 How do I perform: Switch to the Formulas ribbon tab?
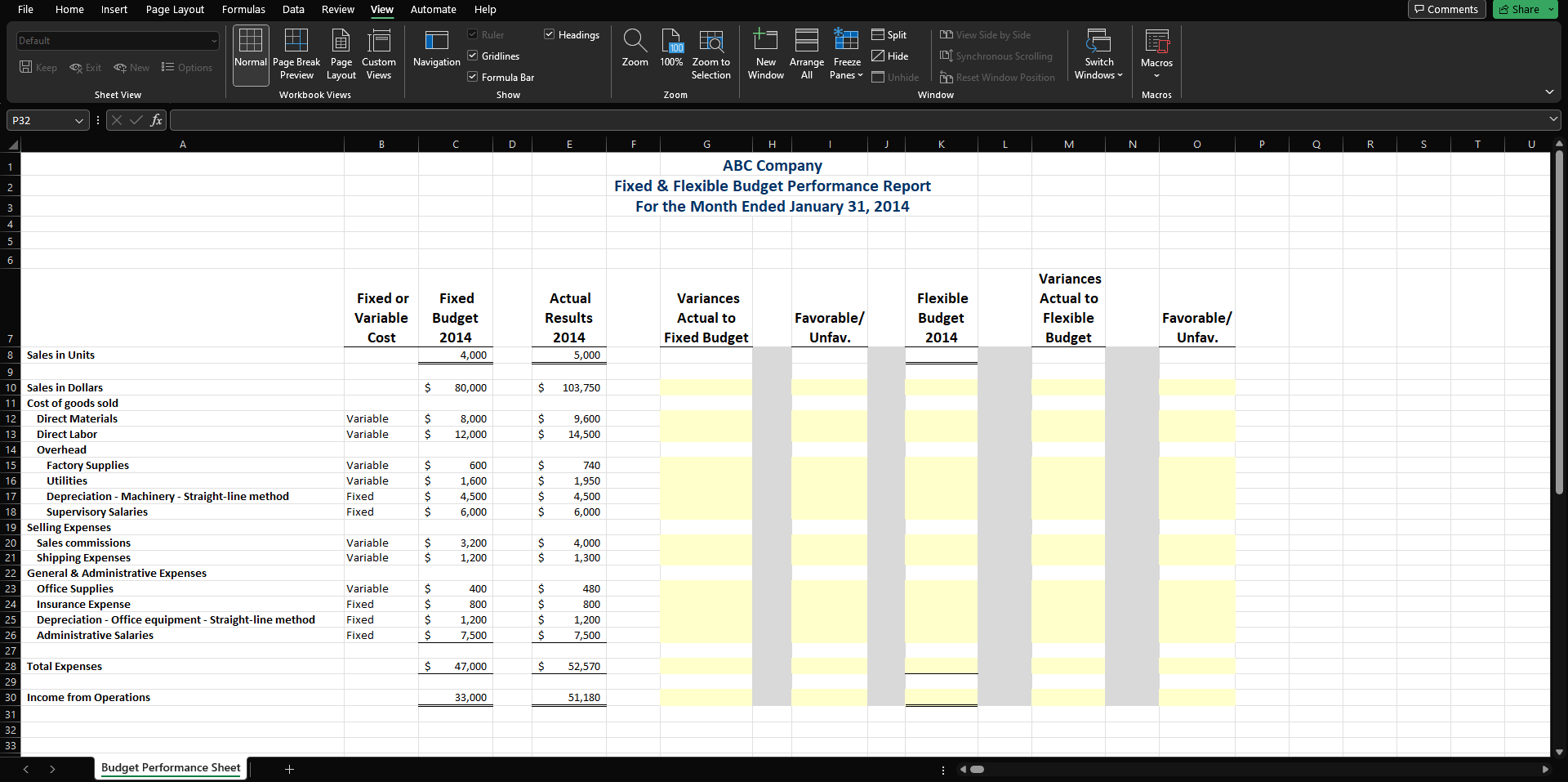tap(243, 10)
